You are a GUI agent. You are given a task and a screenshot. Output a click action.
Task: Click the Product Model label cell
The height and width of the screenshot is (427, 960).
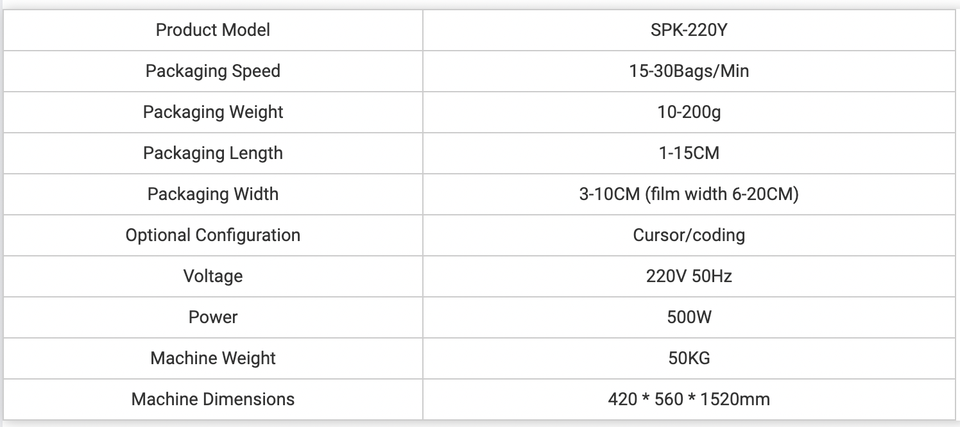pyautogui.click(x=213, y=30)
